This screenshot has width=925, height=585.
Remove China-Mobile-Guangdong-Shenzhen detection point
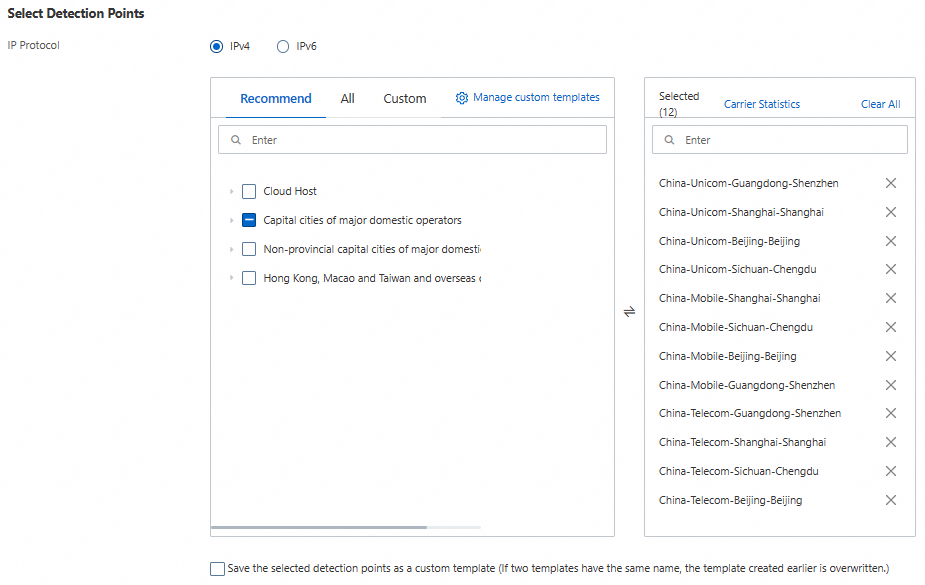coord(890,385)
